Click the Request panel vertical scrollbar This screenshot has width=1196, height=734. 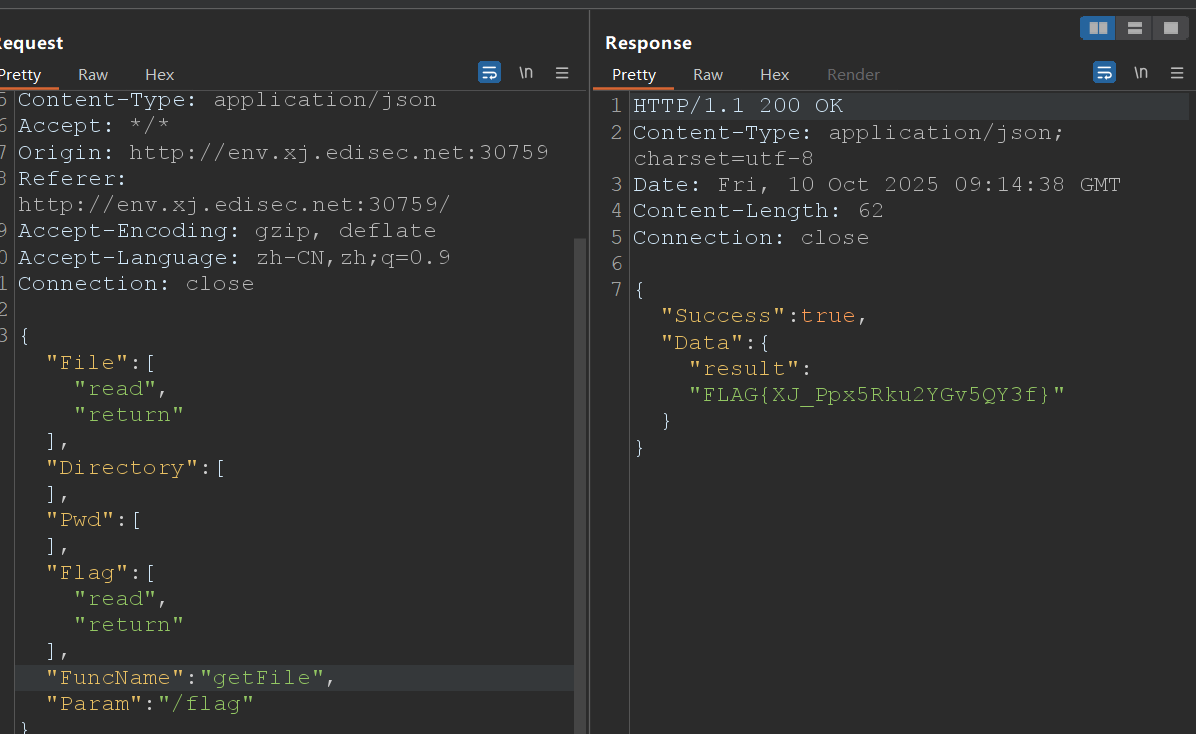[580, 480]
